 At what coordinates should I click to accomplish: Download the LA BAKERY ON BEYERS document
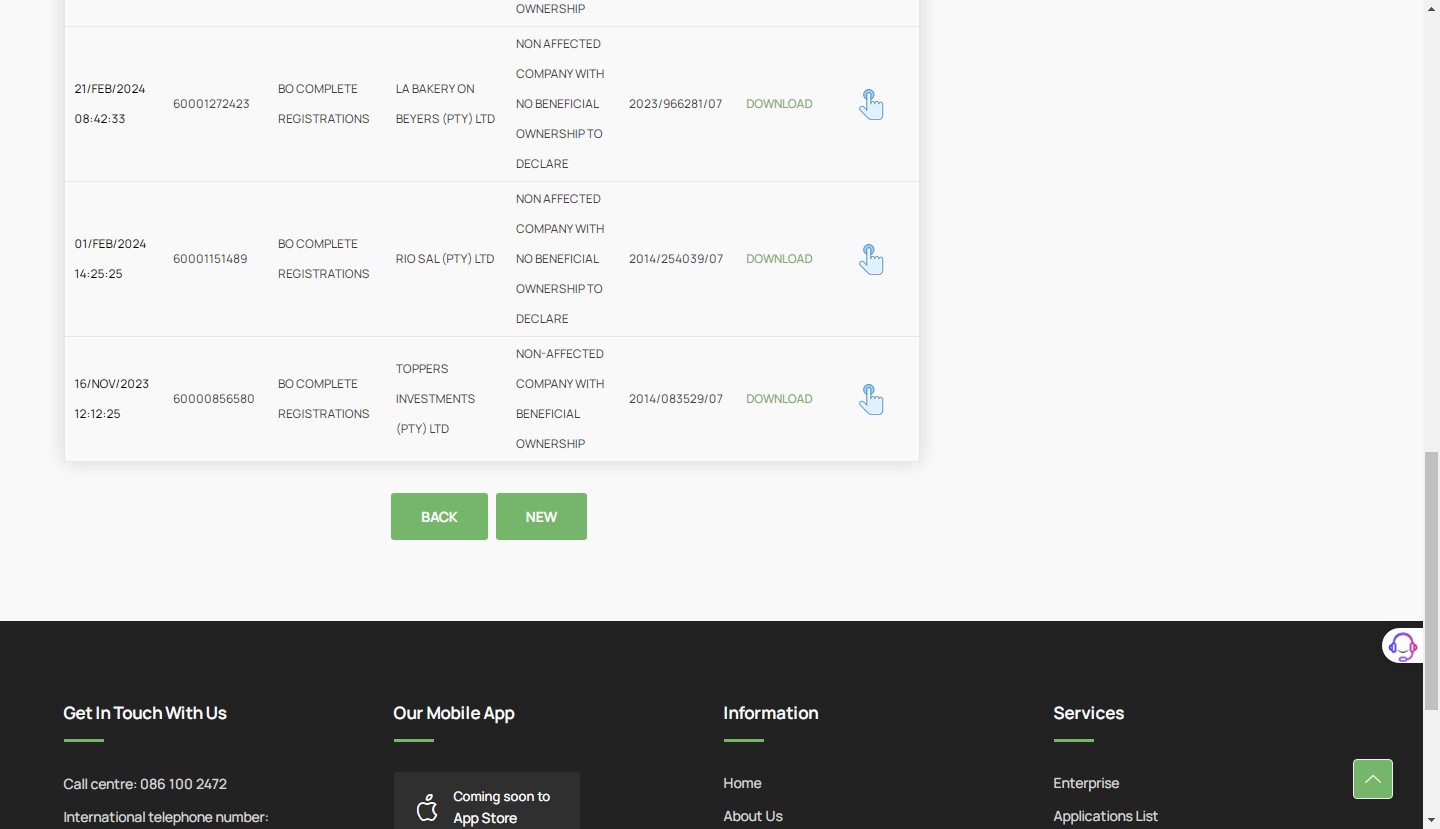pos(778,104)
